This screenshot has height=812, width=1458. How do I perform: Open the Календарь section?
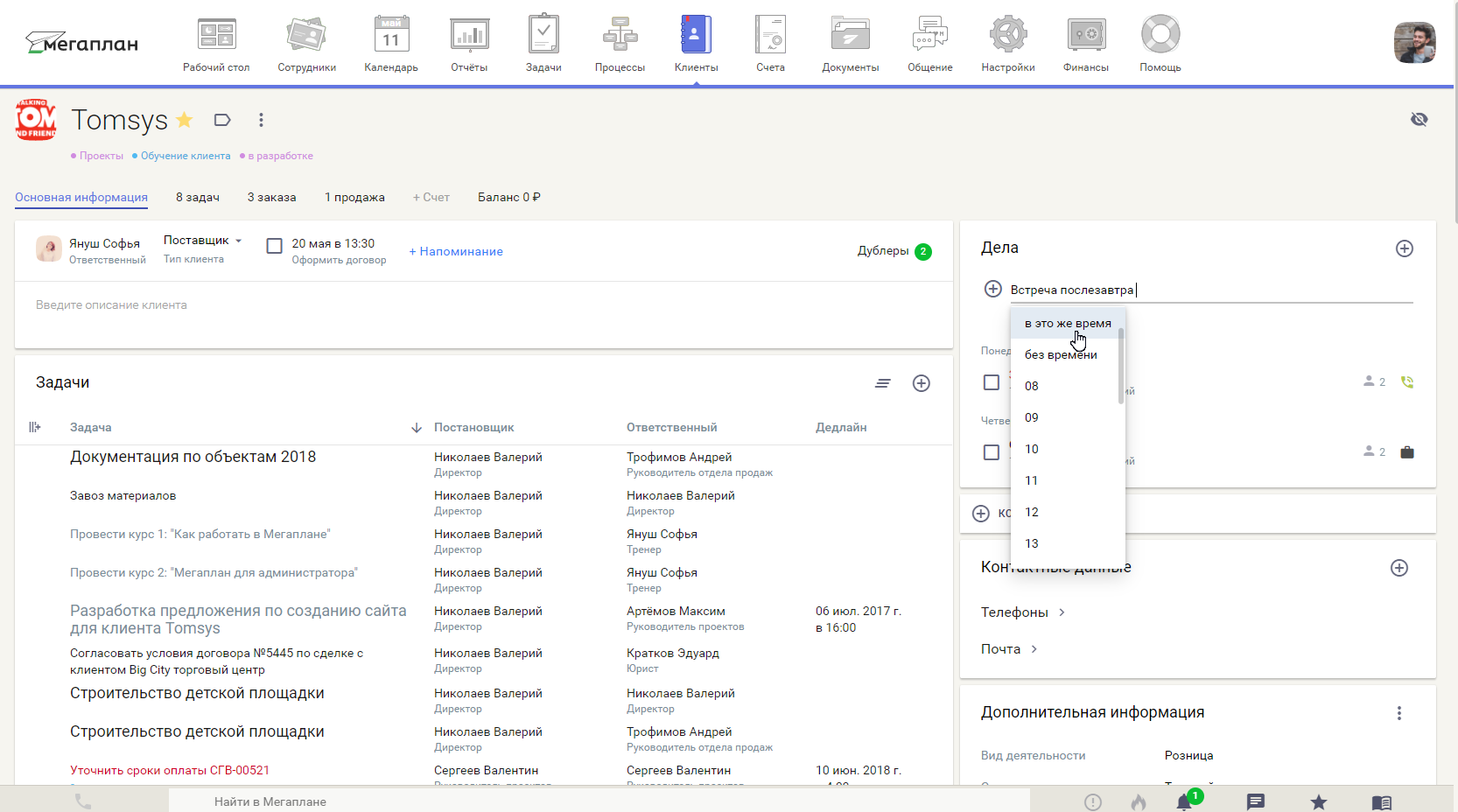click(x=391, y=44)
